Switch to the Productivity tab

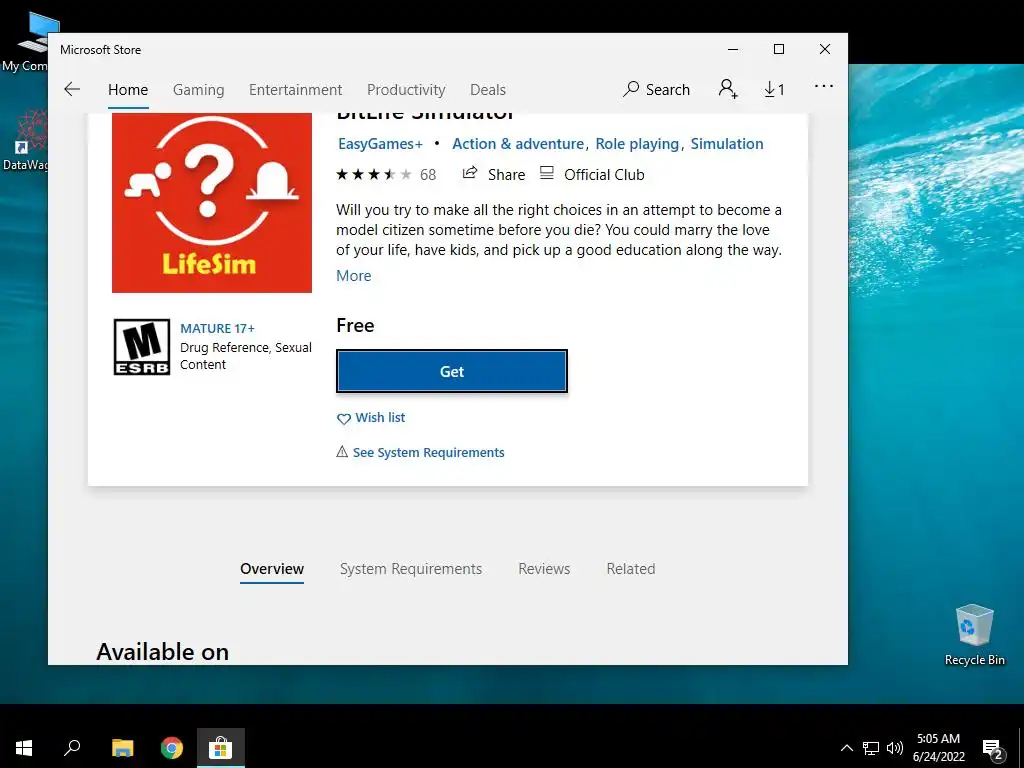click(x=406, y=89)
